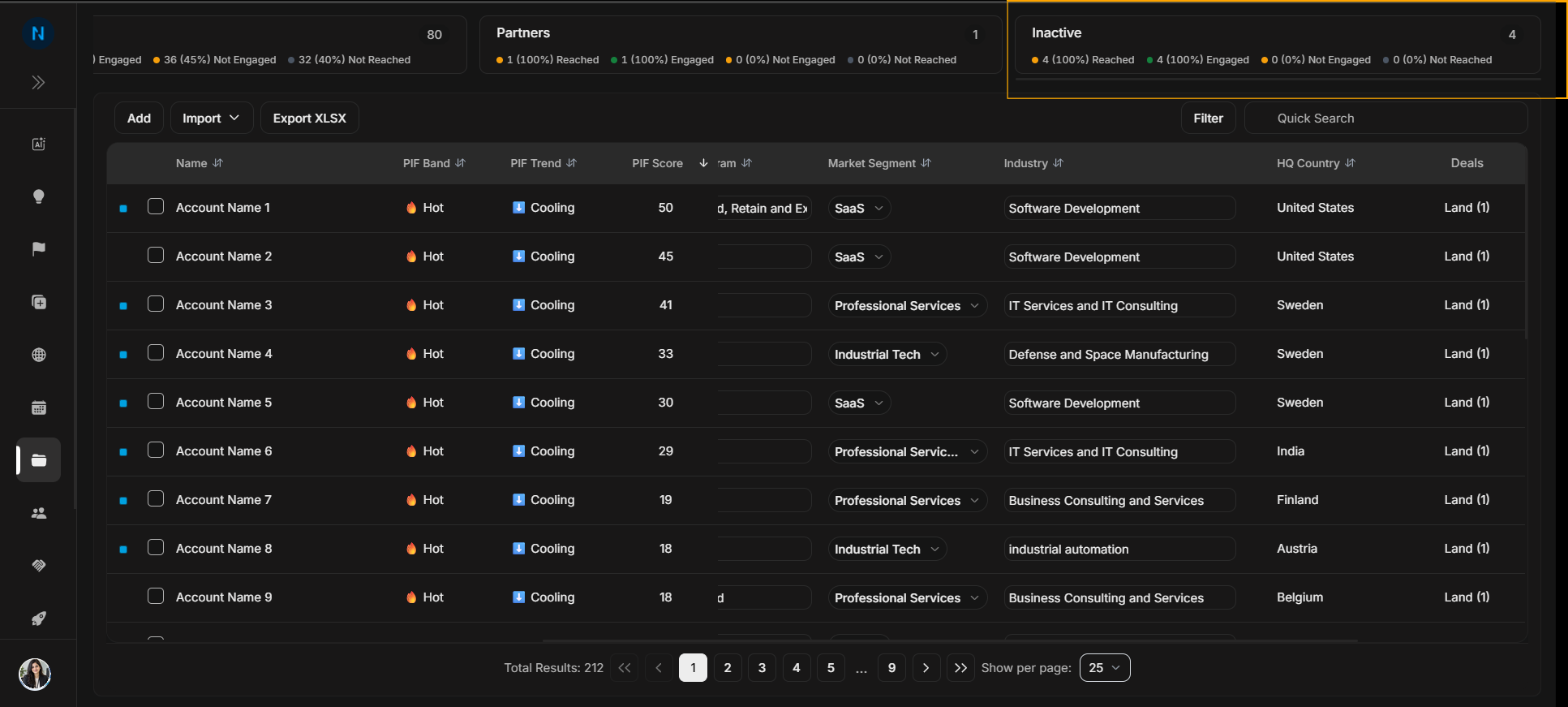Select the Partners summary card

[x=740, y=45]
